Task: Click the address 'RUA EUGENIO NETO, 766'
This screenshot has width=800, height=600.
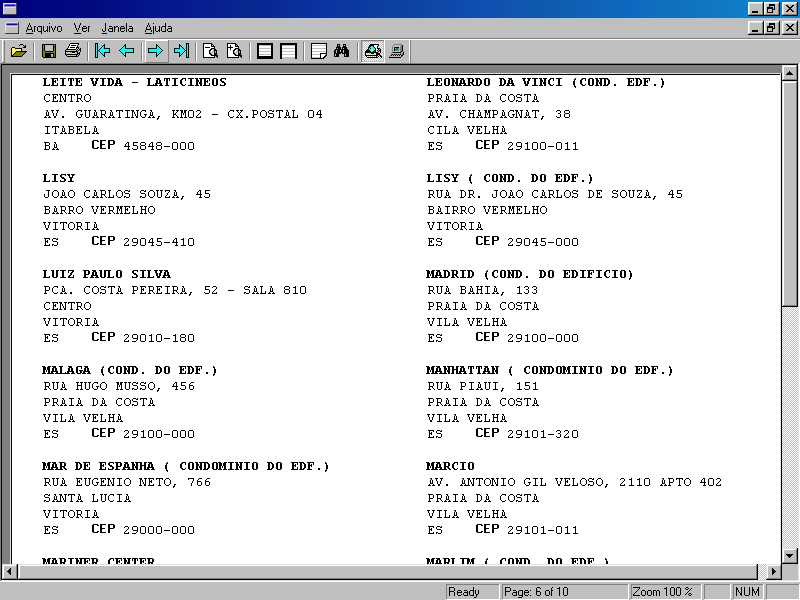Action: tap(127, 482)
